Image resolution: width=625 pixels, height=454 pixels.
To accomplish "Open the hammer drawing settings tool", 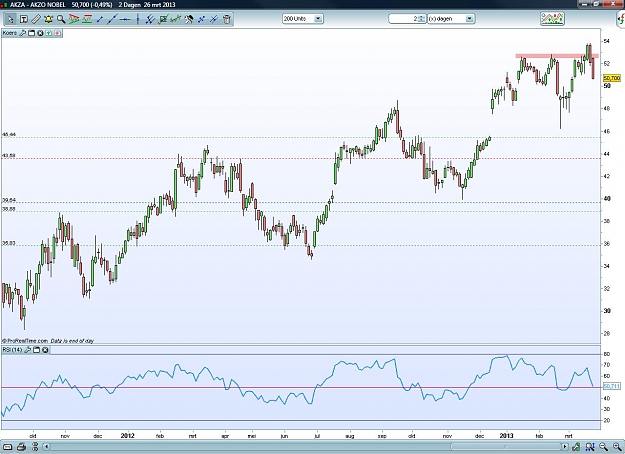I will tap(189, 19).
